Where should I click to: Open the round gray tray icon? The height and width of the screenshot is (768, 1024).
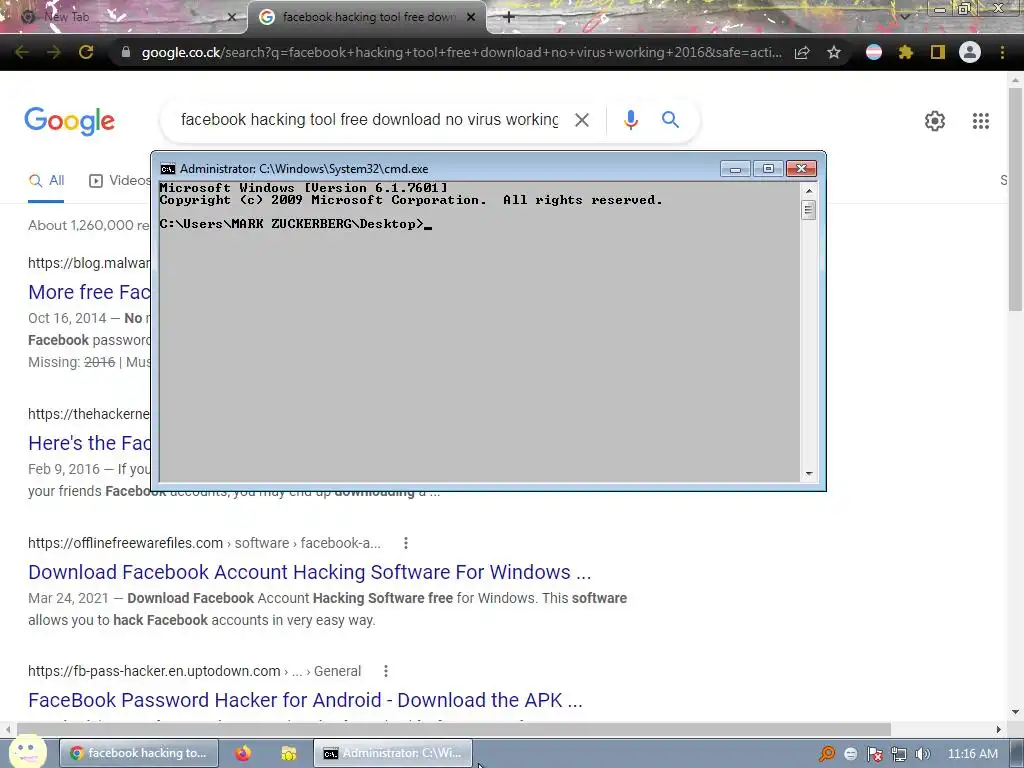tap(850, 754)
